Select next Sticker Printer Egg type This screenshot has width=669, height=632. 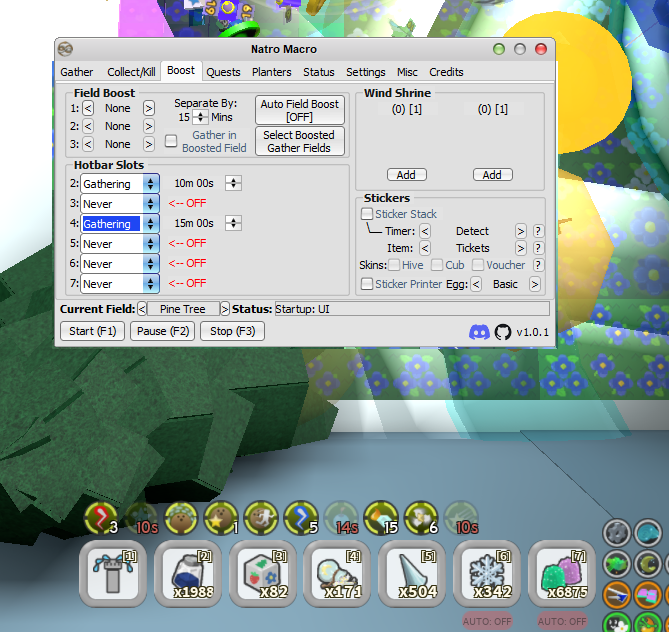tap(535, 284)
